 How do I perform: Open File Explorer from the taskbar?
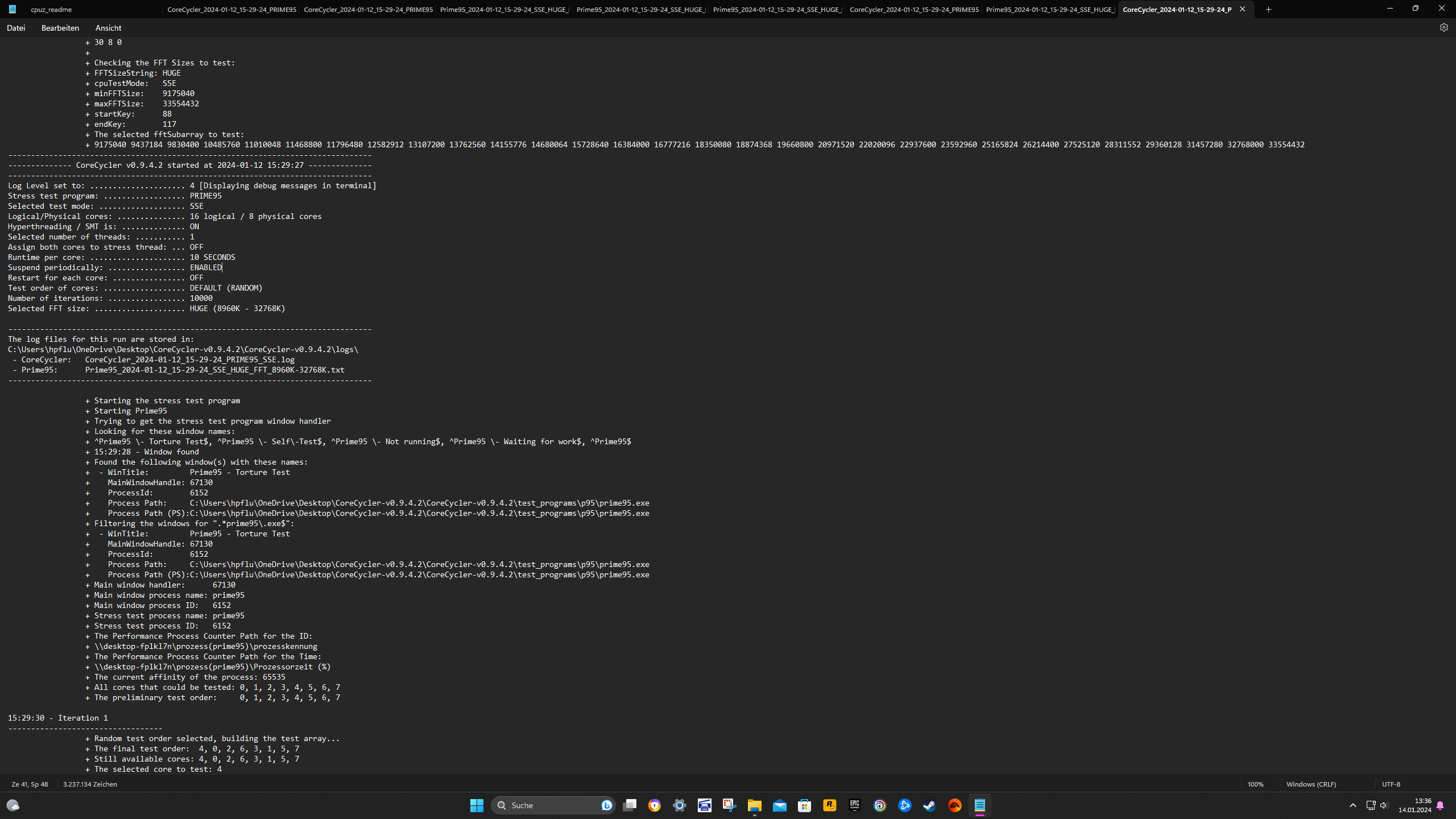[754, 805]
